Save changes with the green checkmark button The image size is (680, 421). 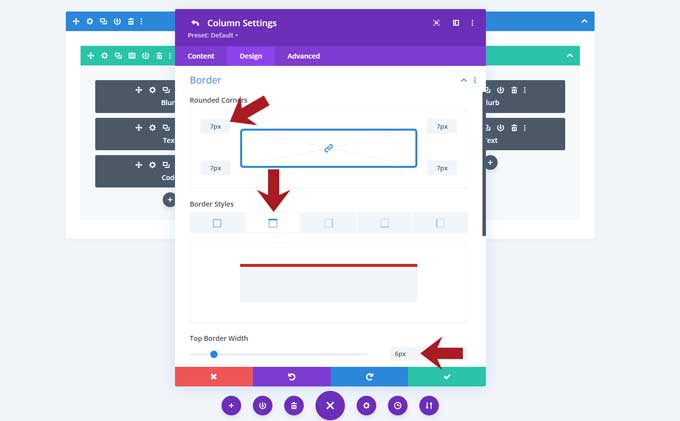[447, 377]
